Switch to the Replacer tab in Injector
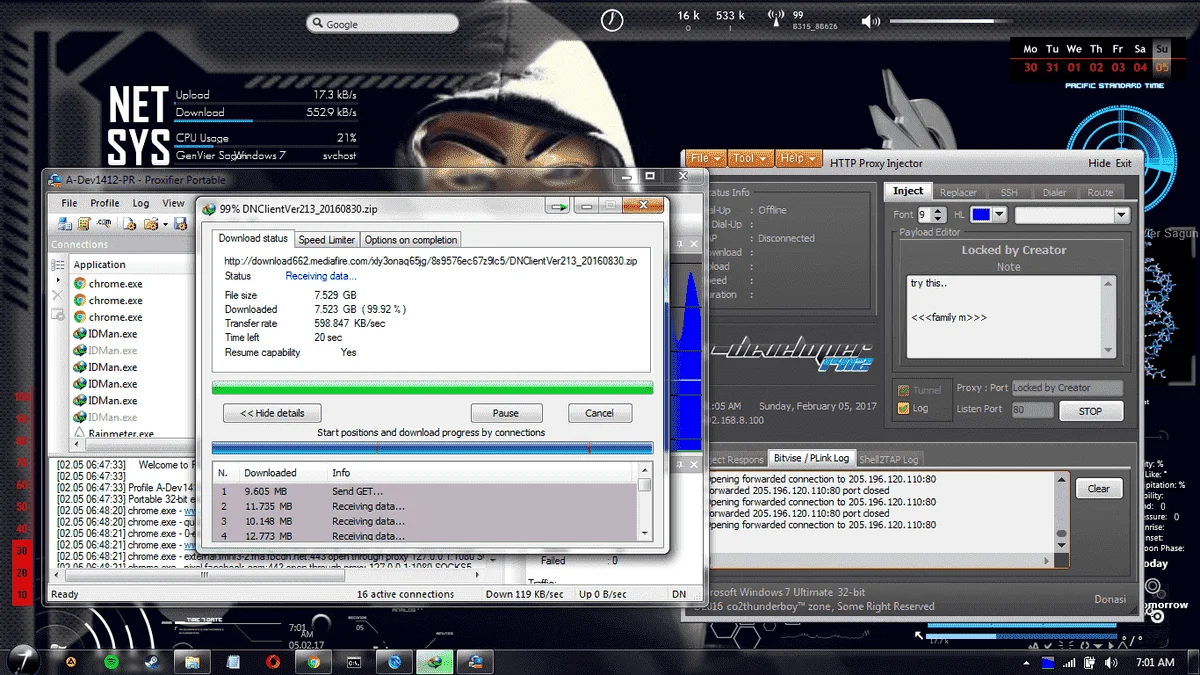This screenshot has width=1200, height=675. (958, 192)
